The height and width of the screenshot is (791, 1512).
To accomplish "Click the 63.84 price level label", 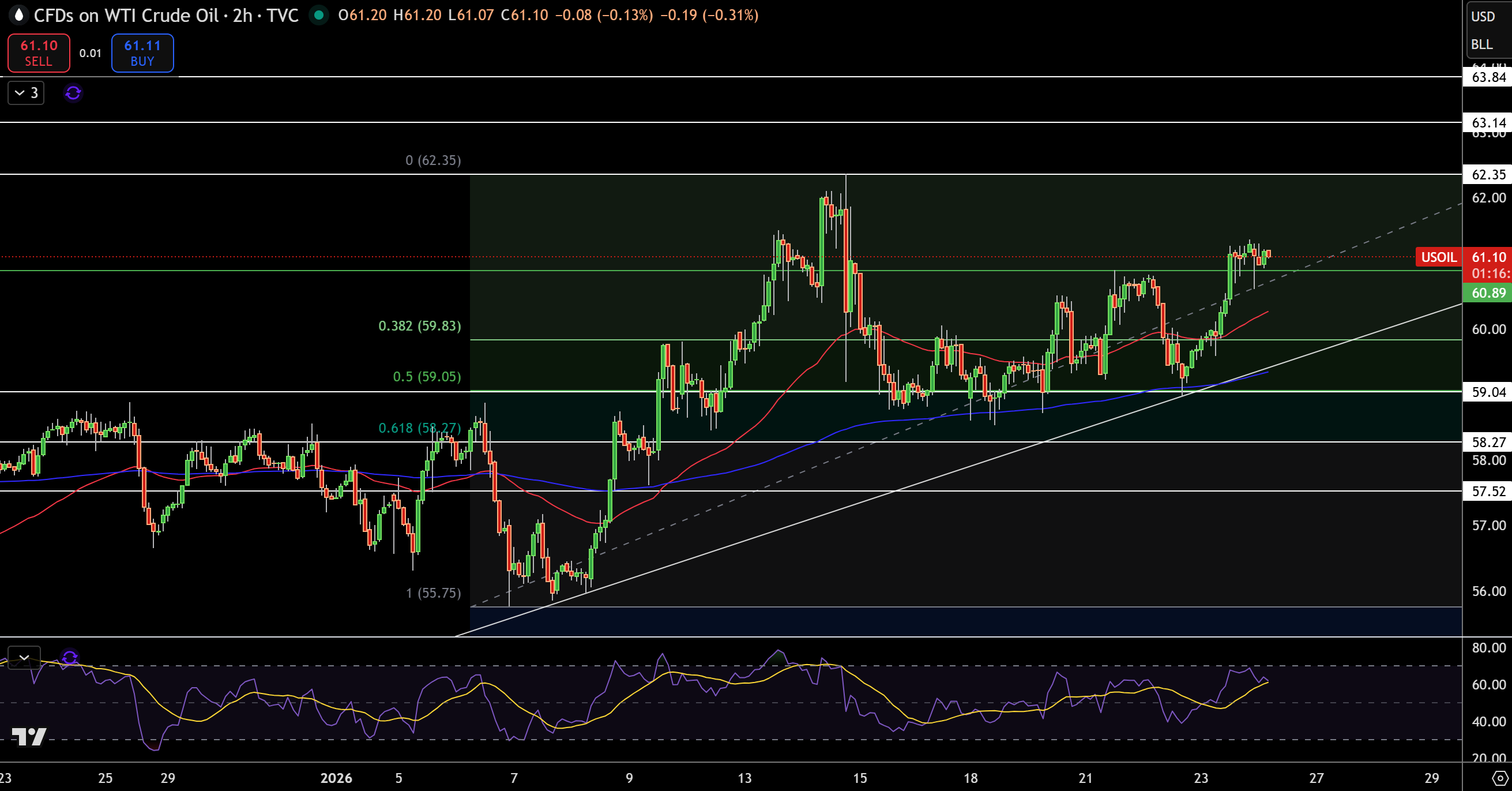I will (x=1488, y=77).
